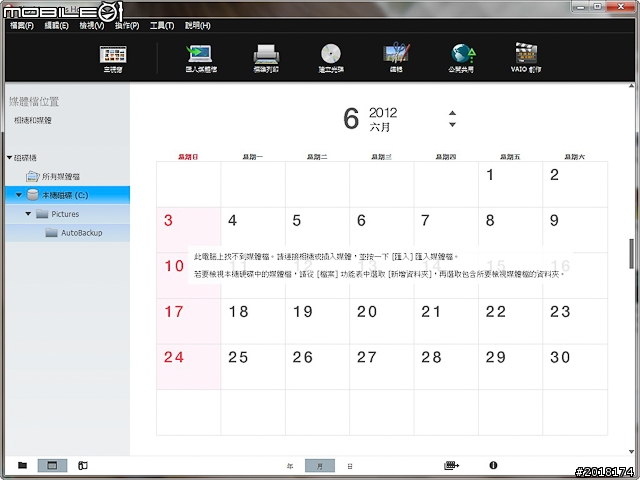Switch to folder view at bottom left
The width and height of the screenshot is (640, 480).
point(22,466)
